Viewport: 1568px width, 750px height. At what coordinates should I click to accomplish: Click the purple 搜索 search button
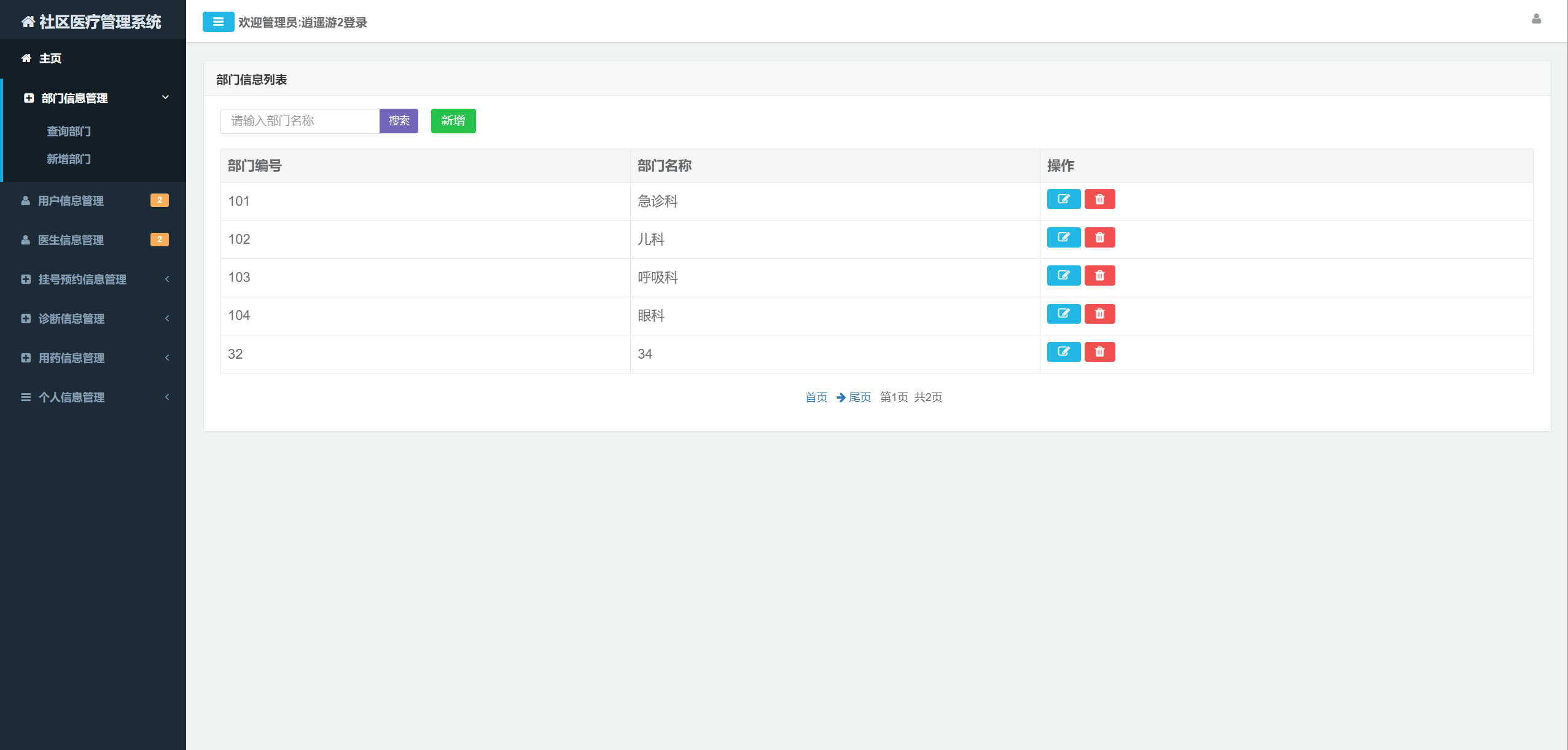[x=399, y=121]
